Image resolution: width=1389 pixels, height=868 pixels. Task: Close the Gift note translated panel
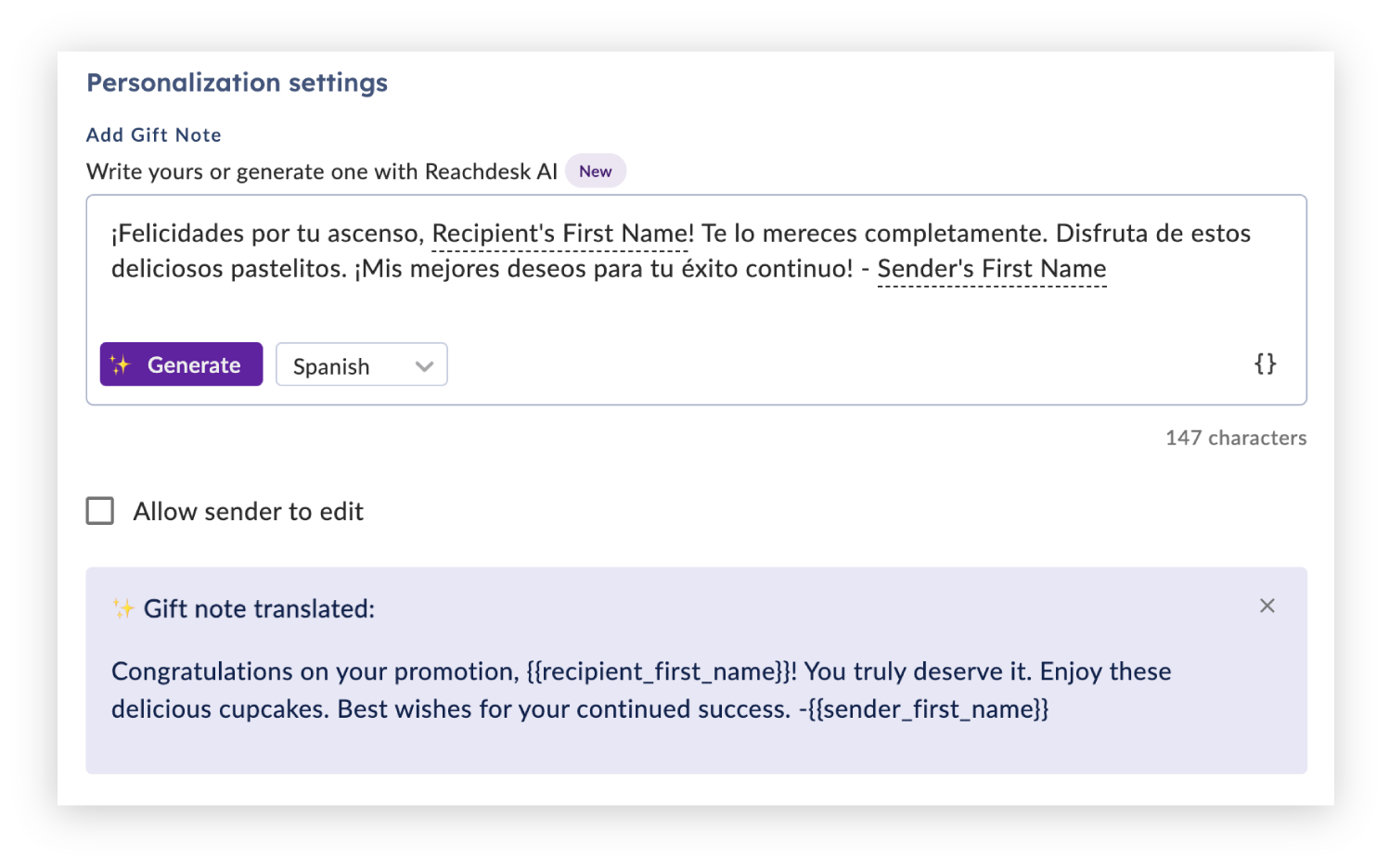click(1267, 606)
